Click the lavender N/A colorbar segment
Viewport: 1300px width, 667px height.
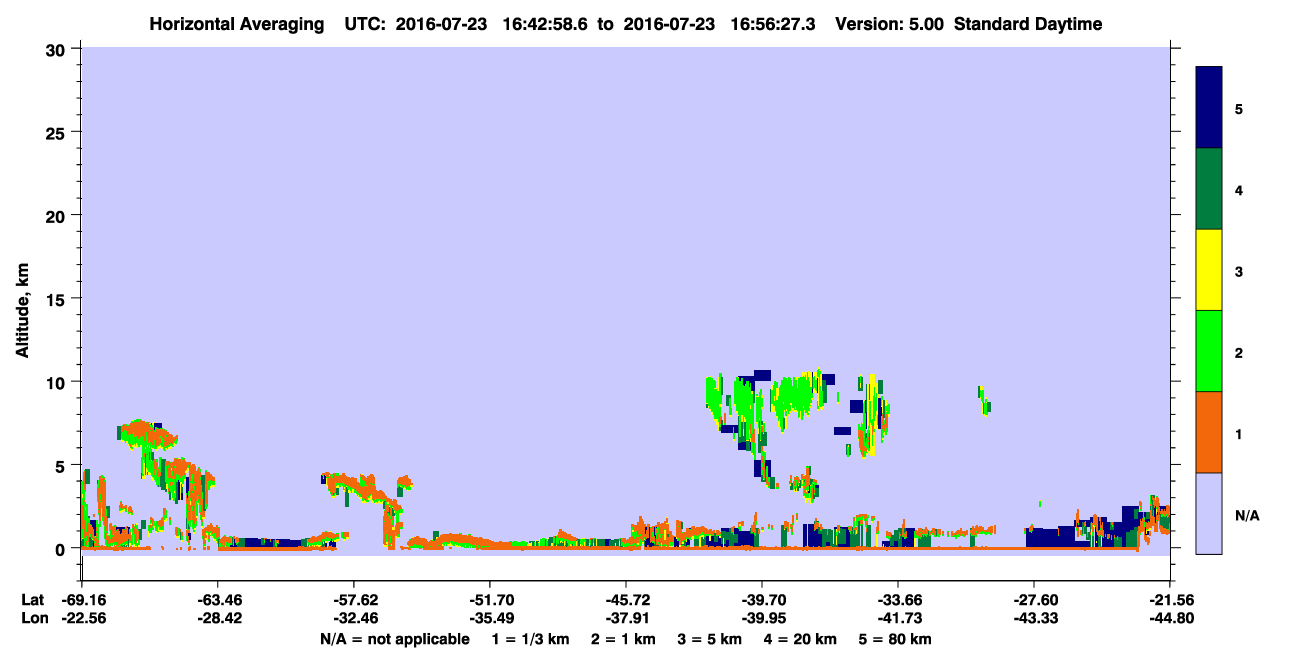pos(1209,513)
